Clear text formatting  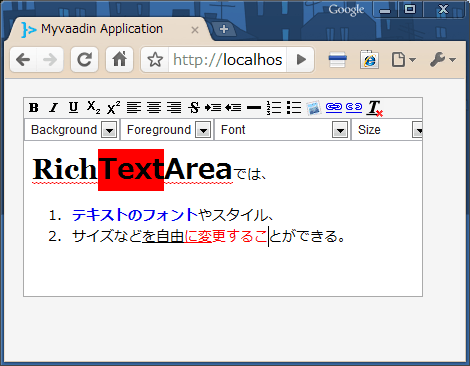click(374, 108)
